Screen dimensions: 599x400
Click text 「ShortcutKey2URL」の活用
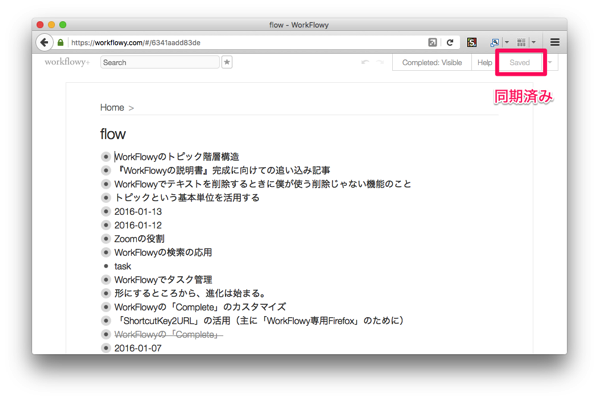[173, 321]
